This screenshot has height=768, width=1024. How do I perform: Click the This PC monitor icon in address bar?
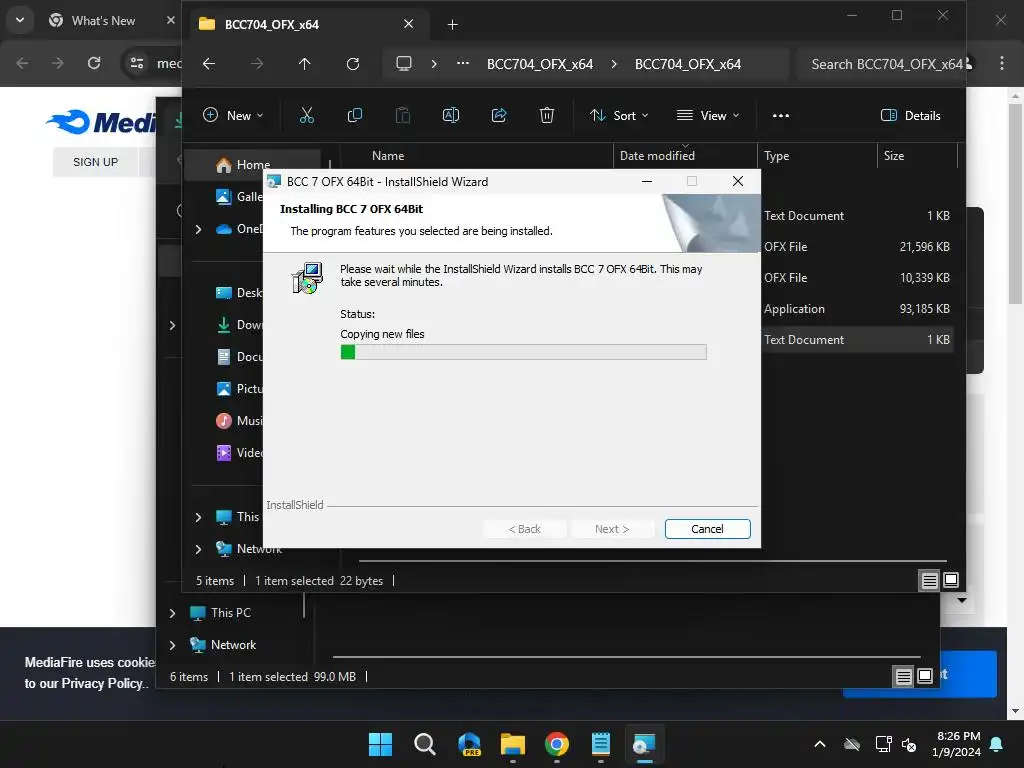[404, 63]
